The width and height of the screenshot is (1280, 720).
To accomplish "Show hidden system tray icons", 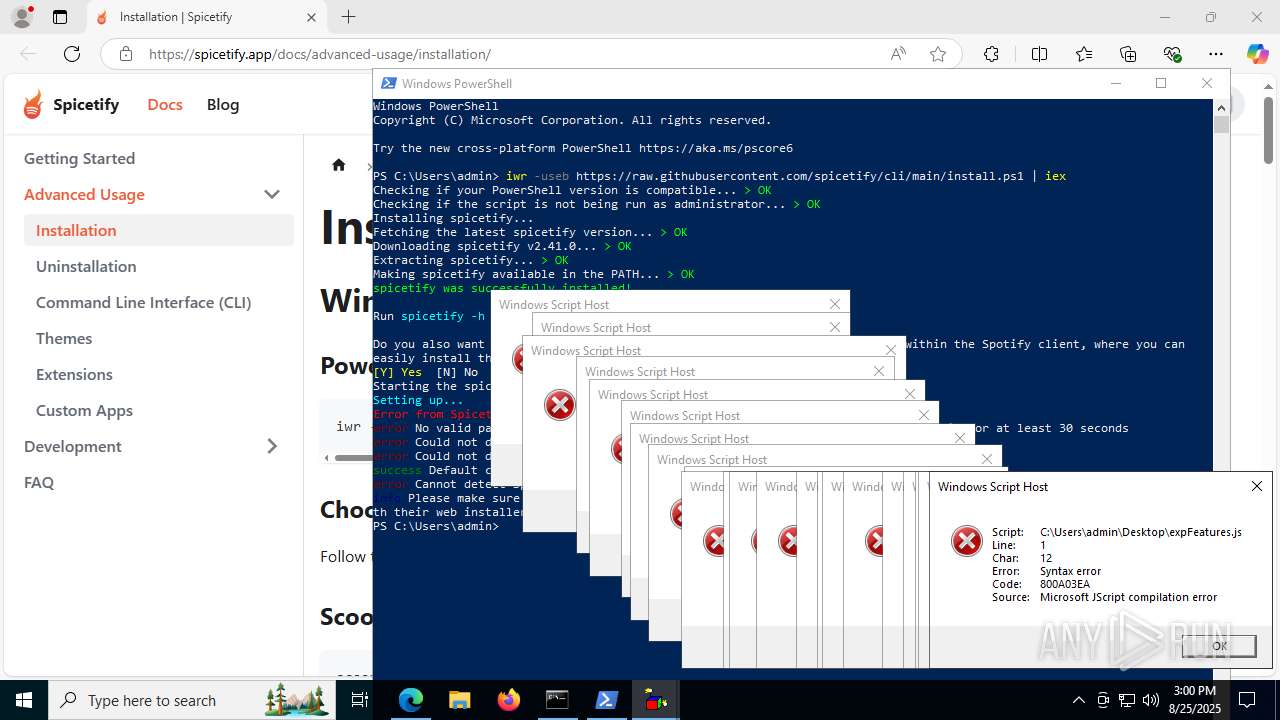I will pos(1078,700).
